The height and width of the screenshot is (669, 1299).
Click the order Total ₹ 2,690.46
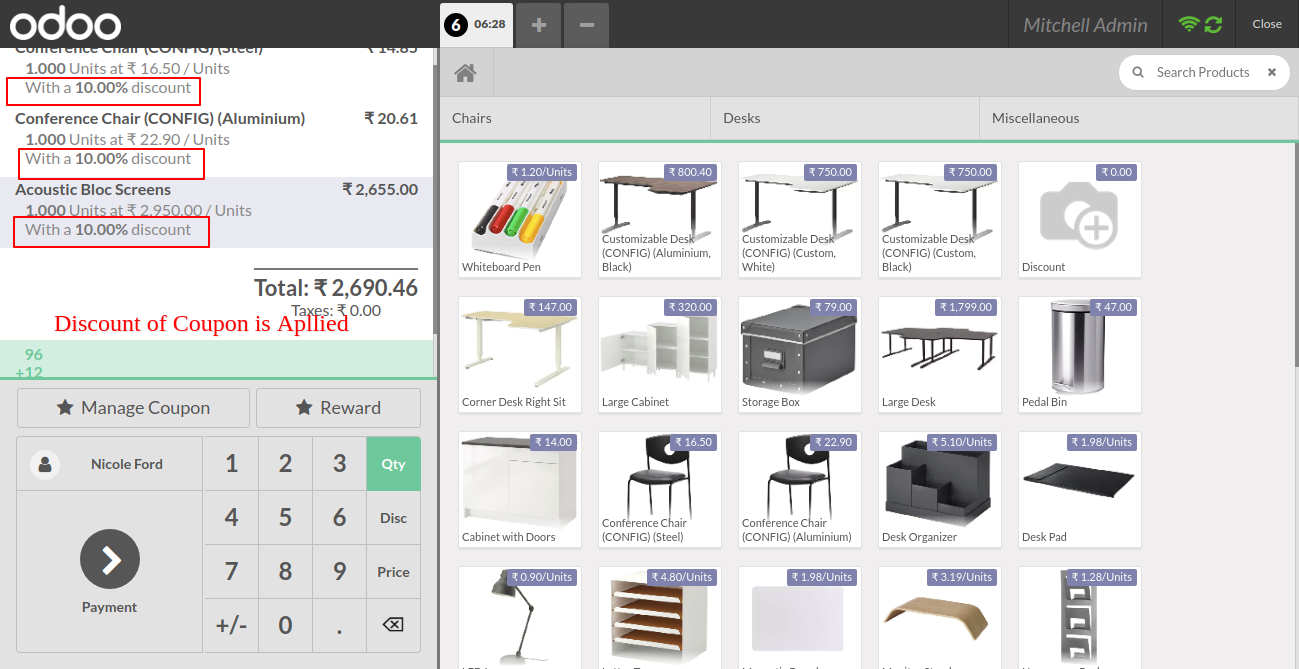(x=336, y=288)
